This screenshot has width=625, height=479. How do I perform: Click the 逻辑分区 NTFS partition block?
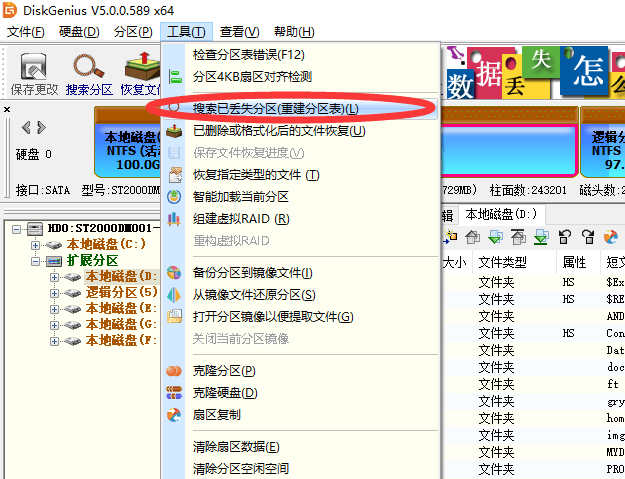(x=603, y=143)
